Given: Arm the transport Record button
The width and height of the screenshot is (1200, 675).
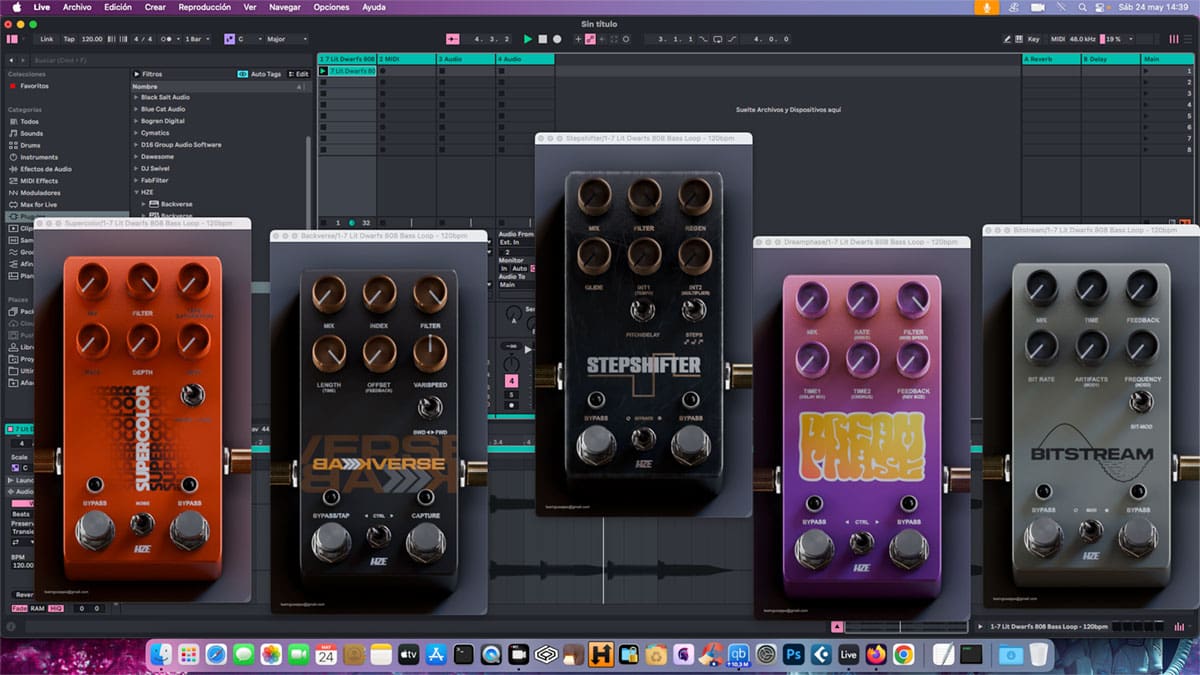Looking at the screenshot, I should coord(557,39).
